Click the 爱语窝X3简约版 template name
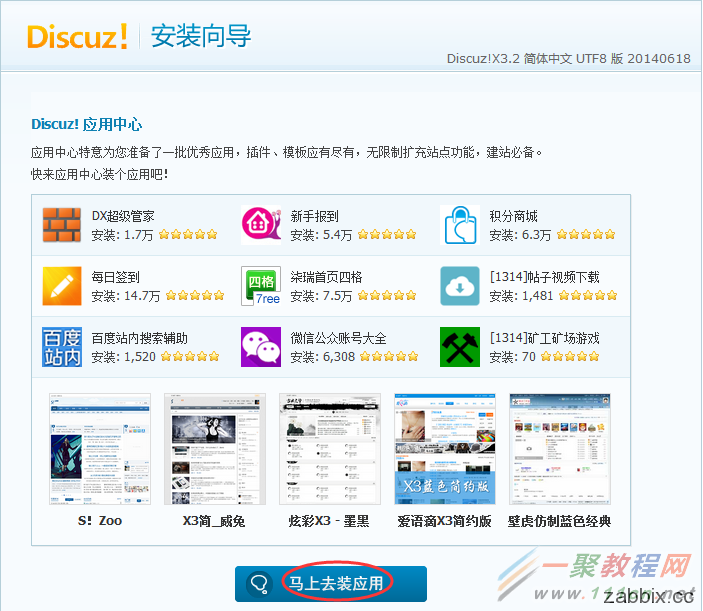This screenshot has width=703, height=611. pyautogui.click(x=444, y=521)
